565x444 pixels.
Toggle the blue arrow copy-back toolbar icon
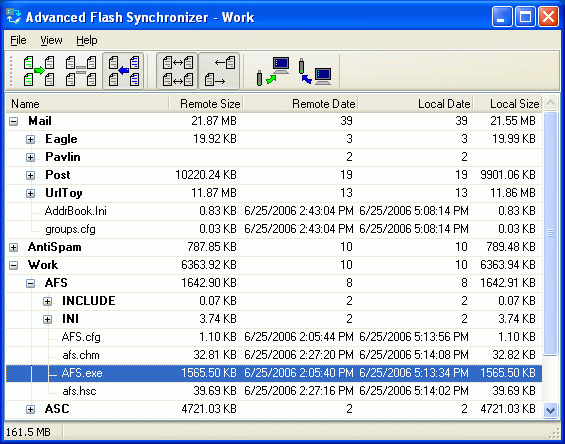pos(123,71)
